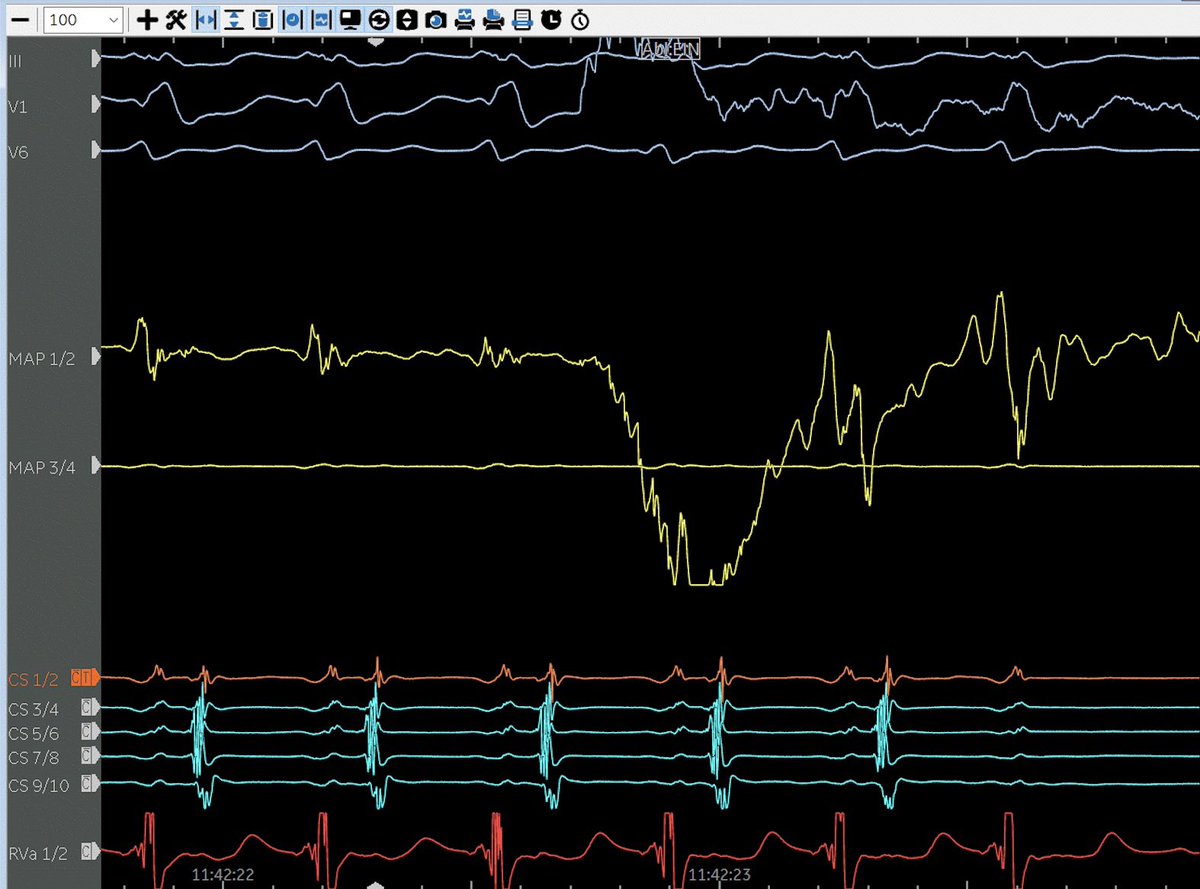Open the alarm clock timing icon
The image size is (1200, 889).
(x=551, y=19)
